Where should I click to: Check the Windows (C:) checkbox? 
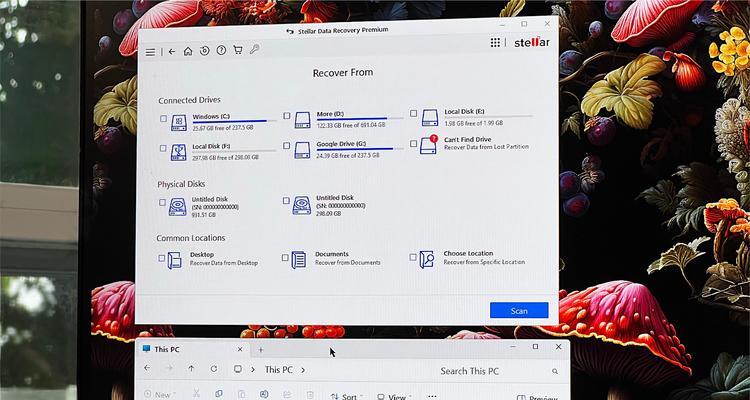164,118
